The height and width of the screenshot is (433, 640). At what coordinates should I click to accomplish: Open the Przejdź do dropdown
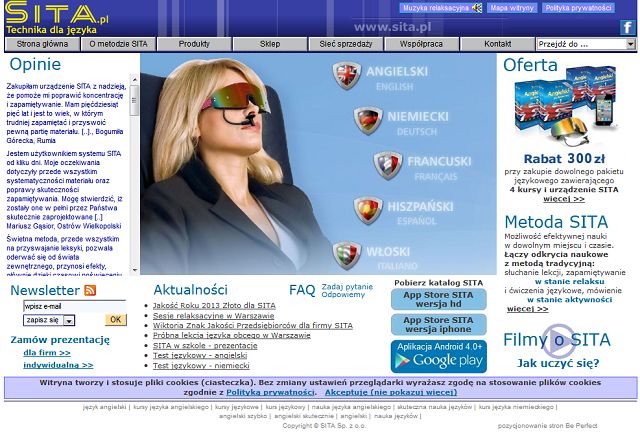pyautogui.click(x=586, y=44)
